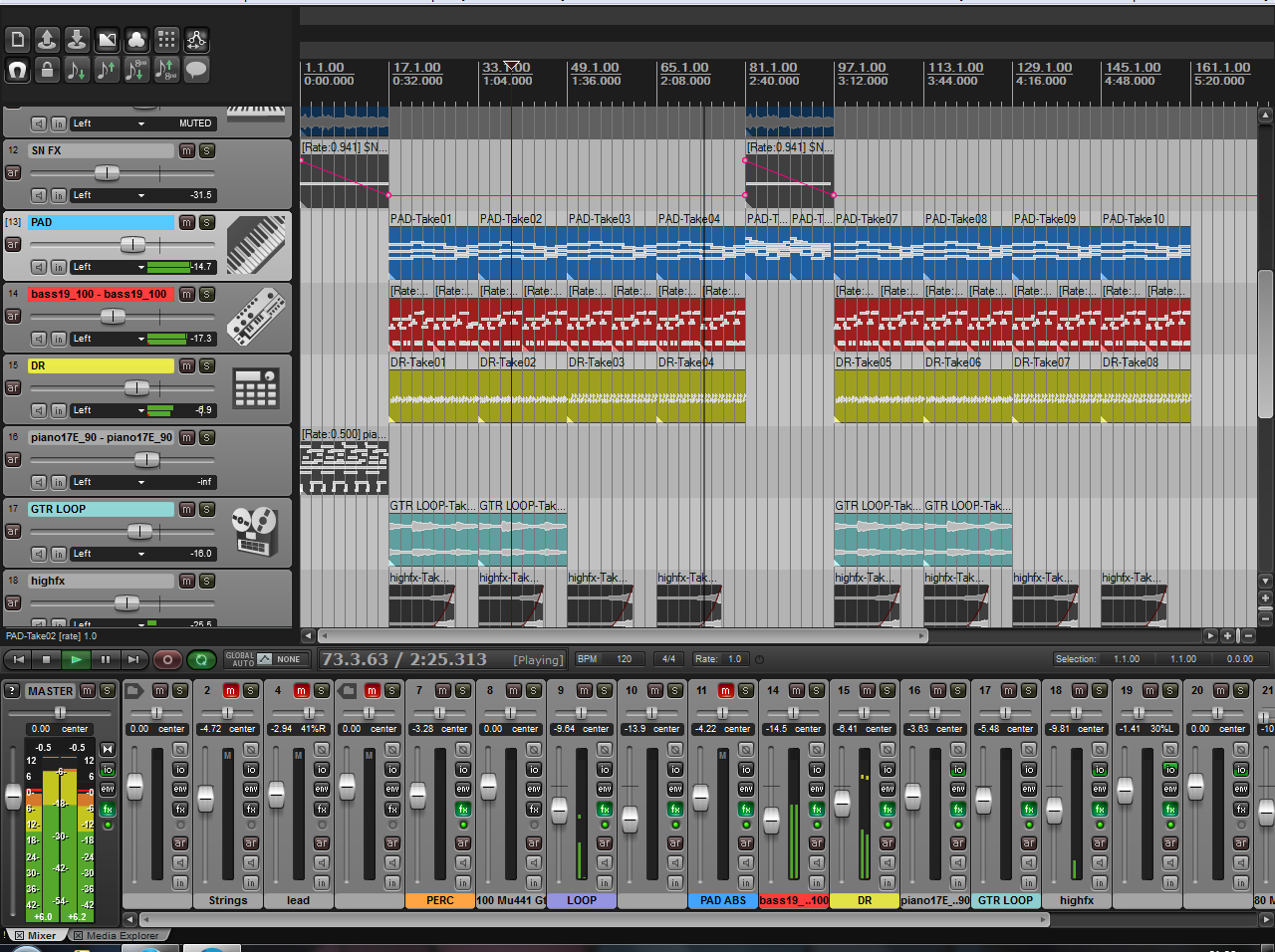This screenshot has width=1275, height=952.
Task: Click the bass19_100 track volume slider
Action: 113,317
